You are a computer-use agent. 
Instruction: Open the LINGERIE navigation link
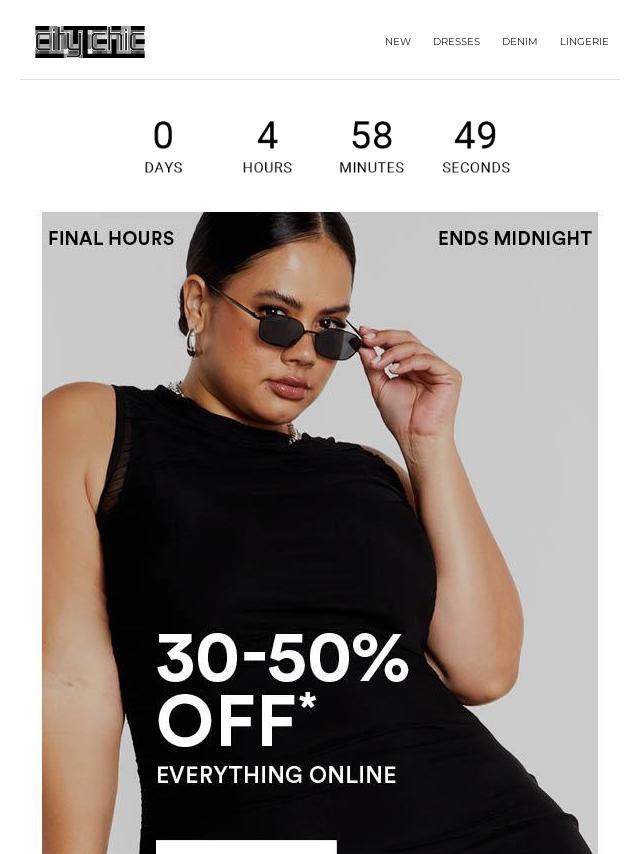point(584,41)
